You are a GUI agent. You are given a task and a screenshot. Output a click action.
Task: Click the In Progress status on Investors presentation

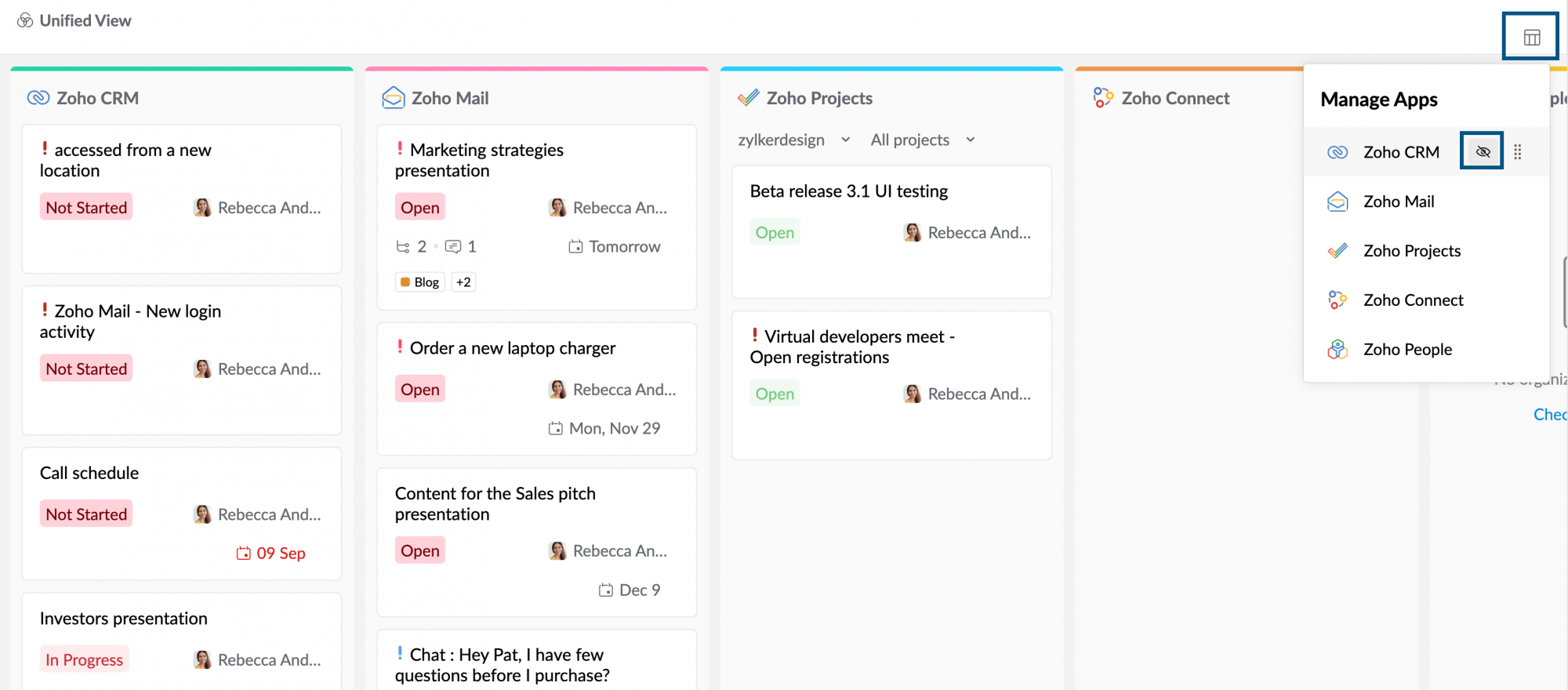point(84,660)
